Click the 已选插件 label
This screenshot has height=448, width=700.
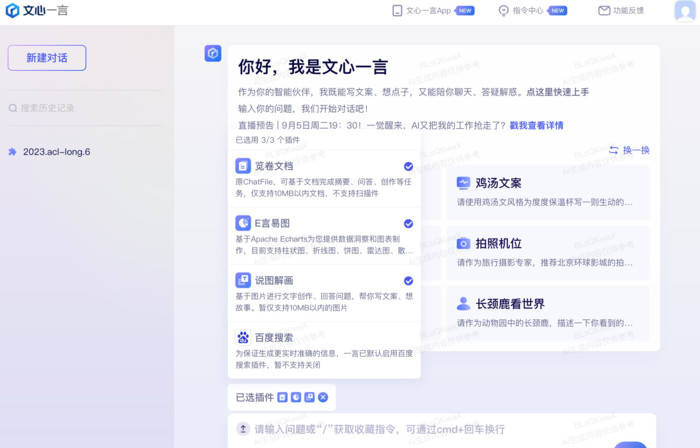coord(254,397)
